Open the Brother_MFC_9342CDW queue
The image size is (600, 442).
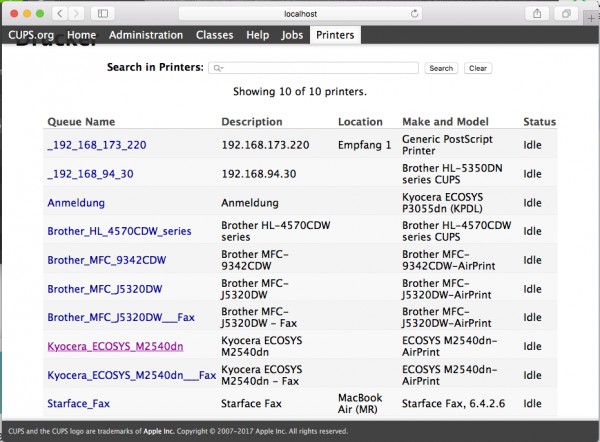click(107, 260)
